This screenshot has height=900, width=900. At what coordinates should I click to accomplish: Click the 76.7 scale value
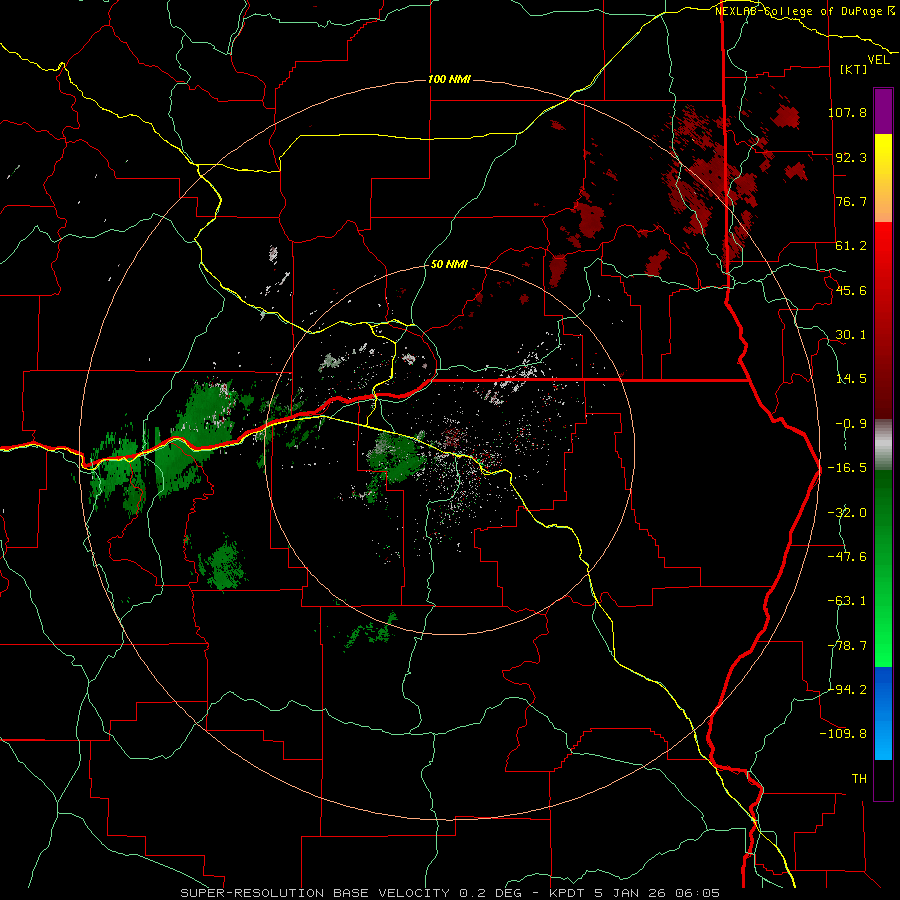point(851,201)
